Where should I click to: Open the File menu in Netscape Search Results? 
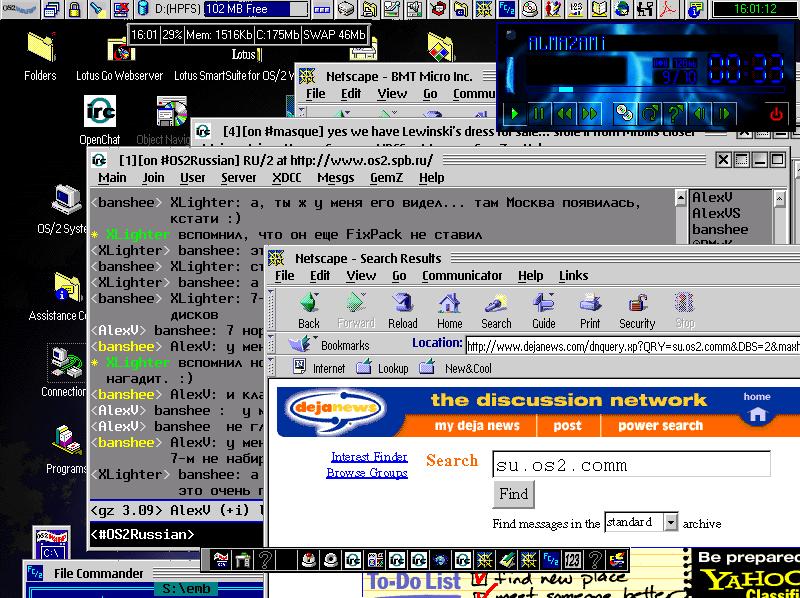coord(284,276)
